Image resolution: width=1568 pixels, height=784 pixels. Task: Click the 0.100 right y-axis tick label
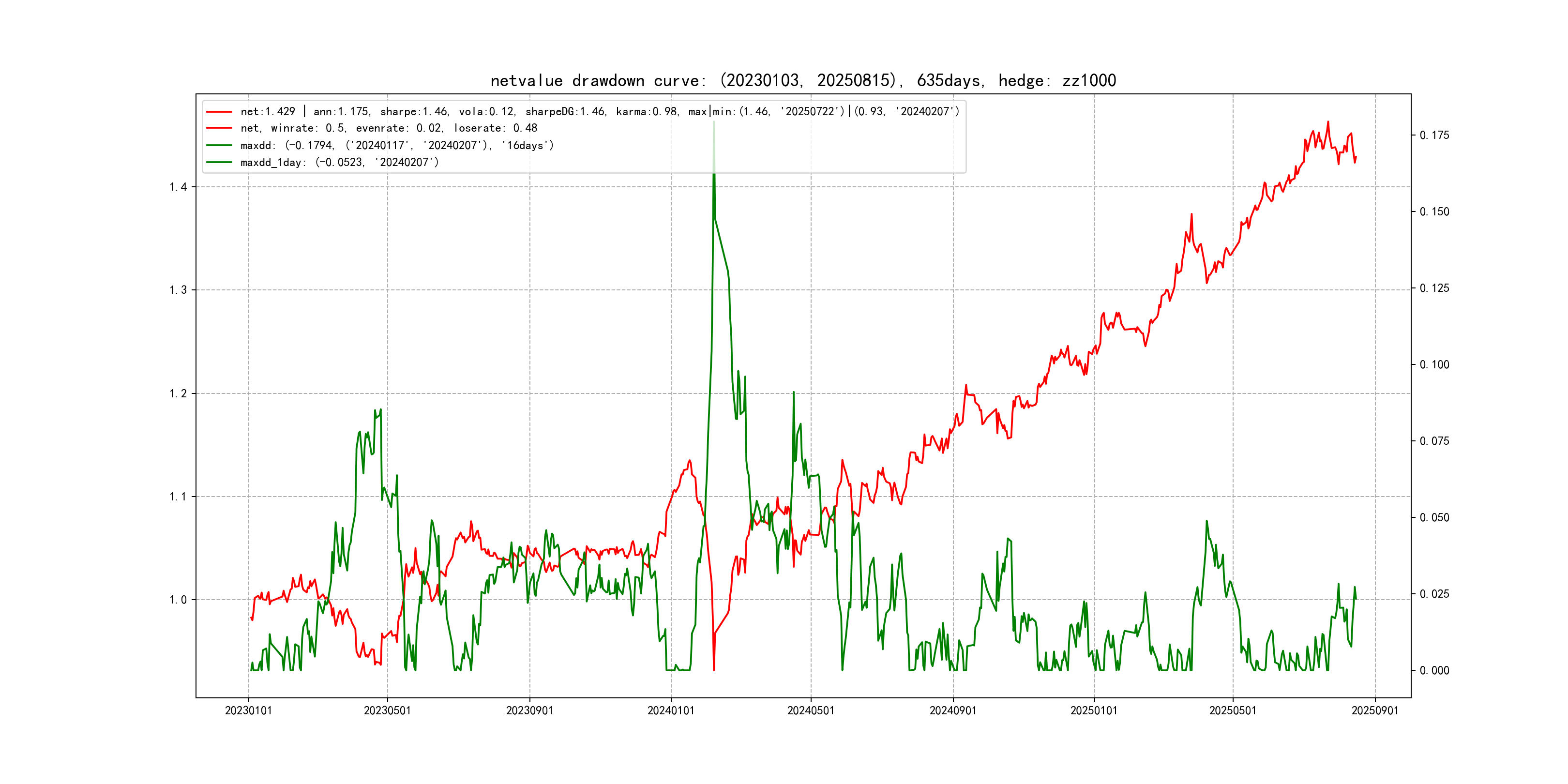coord(1434,364)
